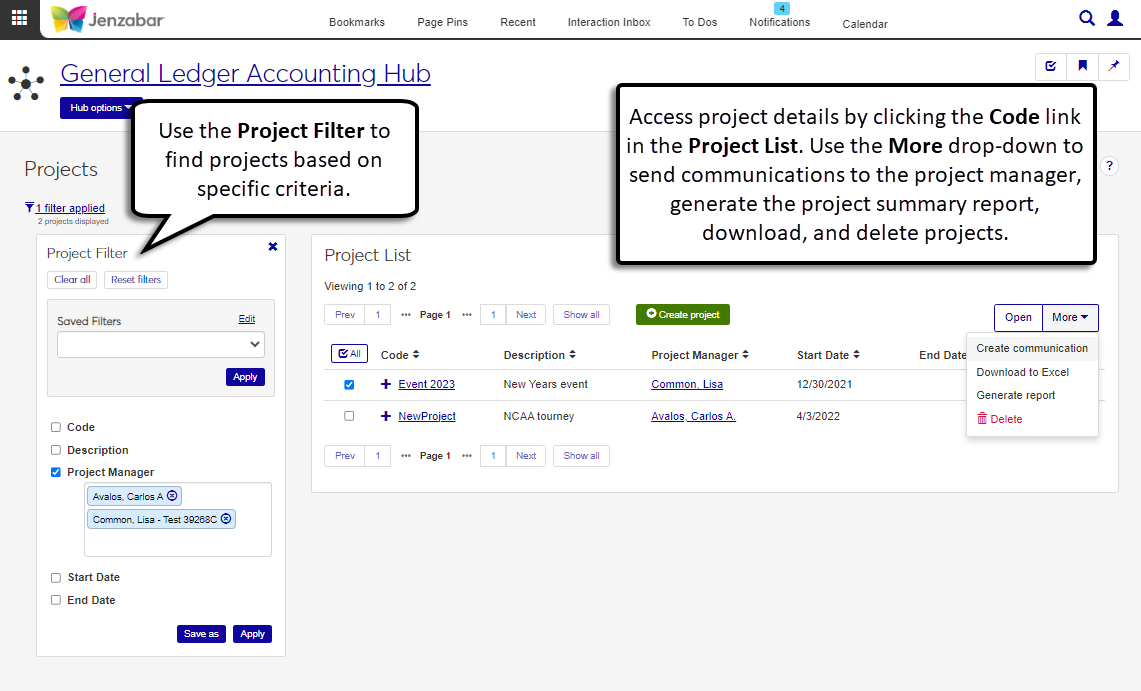This screenshot has width=1141, height=691.
Task: Open Interaction Inbox in top navigation
Action: click(x=609, y=22)
